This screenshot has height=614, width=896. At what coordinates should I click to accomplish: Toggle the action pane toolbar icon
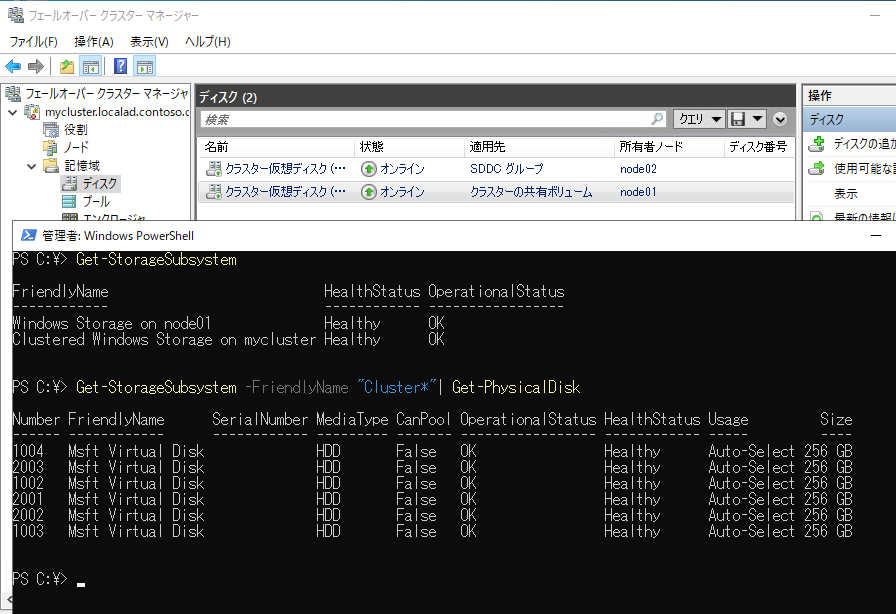click(145, 67)
